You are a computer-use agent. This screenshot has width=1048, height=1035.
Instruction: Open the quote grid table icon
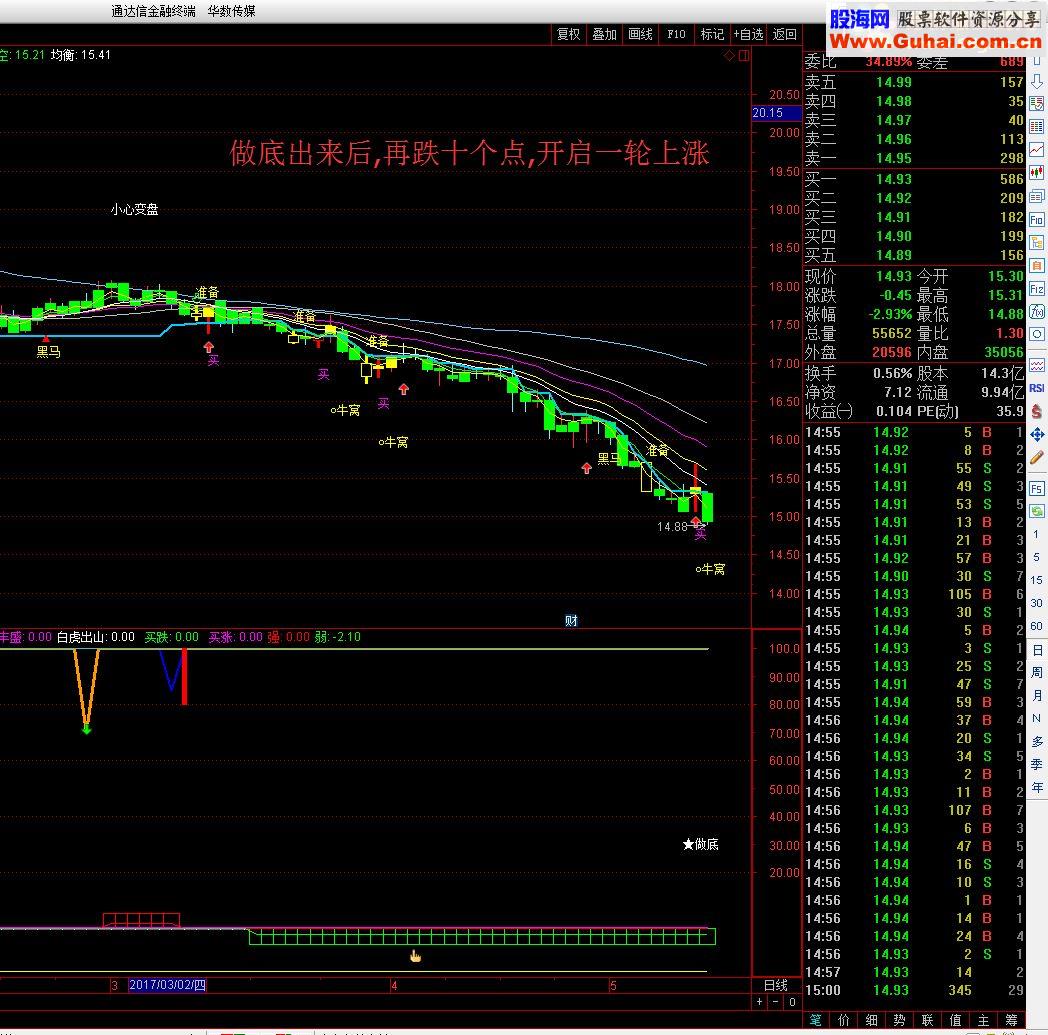click(x=1037, y=127)
